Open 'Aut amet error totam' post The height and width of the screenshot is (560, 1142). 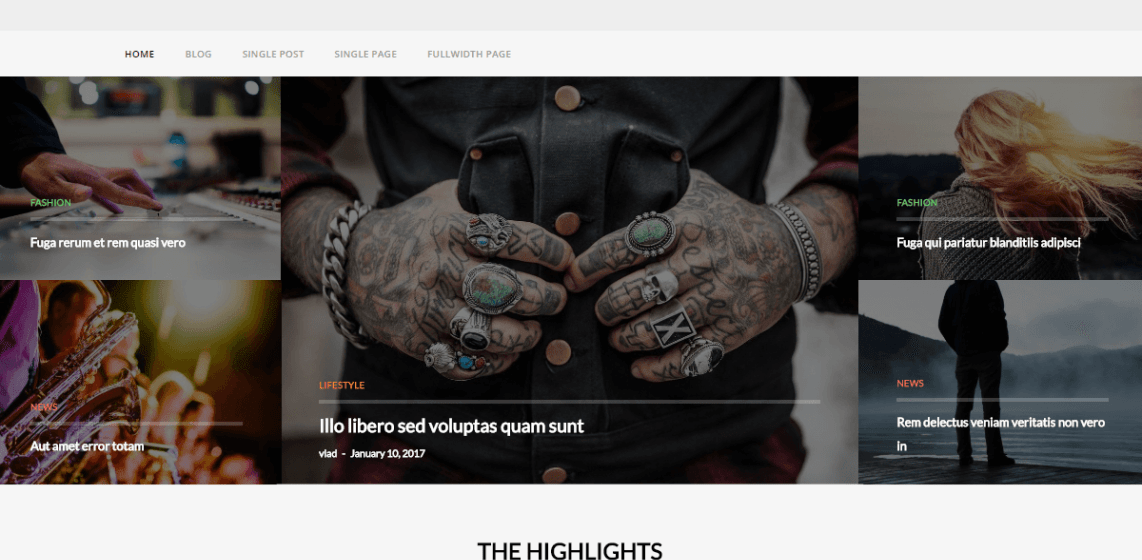coord(87,446)
